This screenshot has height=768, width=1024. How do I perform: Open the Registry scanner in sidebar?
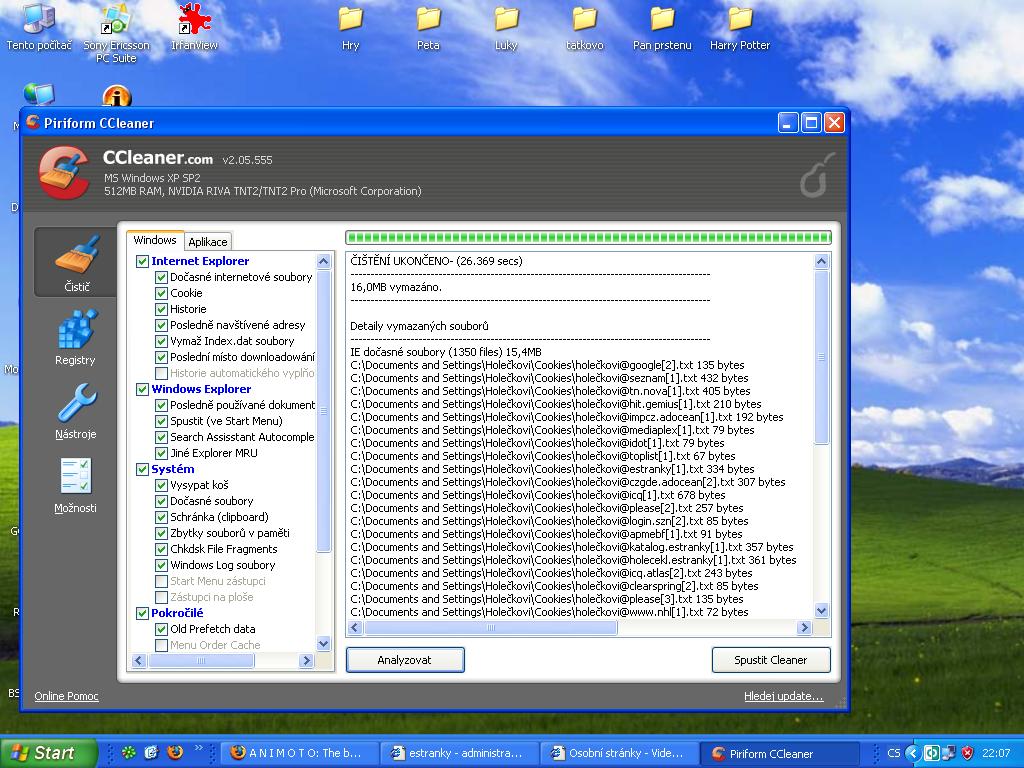(x=75, y=337)
